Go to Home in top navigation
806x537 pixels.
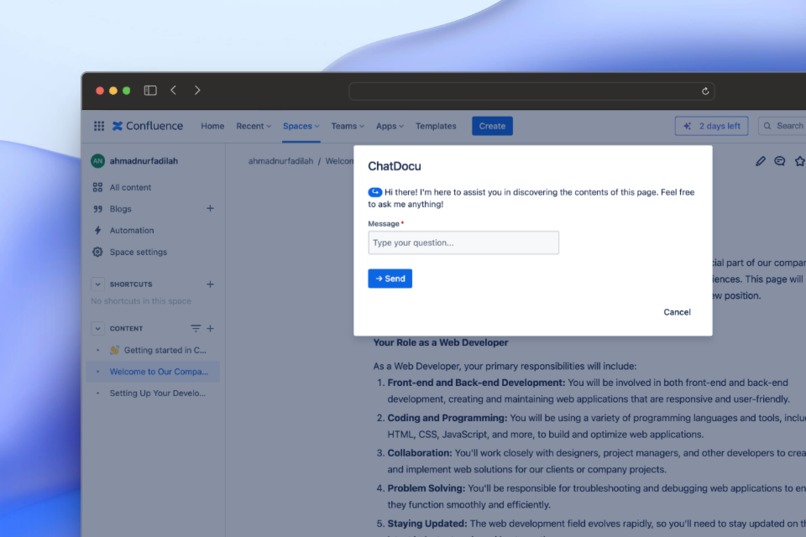click(212, 126)
